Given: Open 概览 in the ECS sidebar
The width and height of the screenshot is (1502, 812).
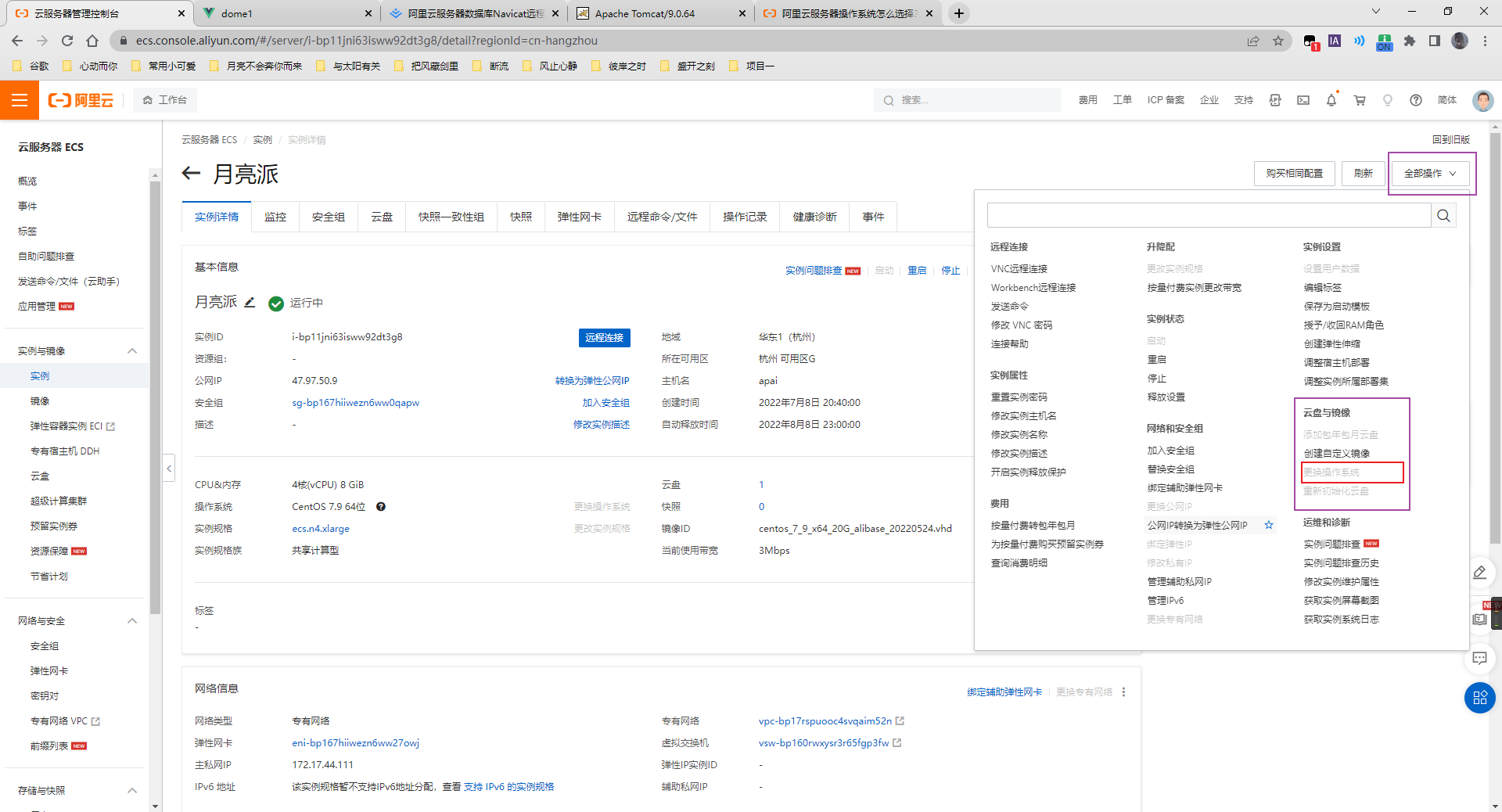Looking at the screenshot, I should pos(27,181).
